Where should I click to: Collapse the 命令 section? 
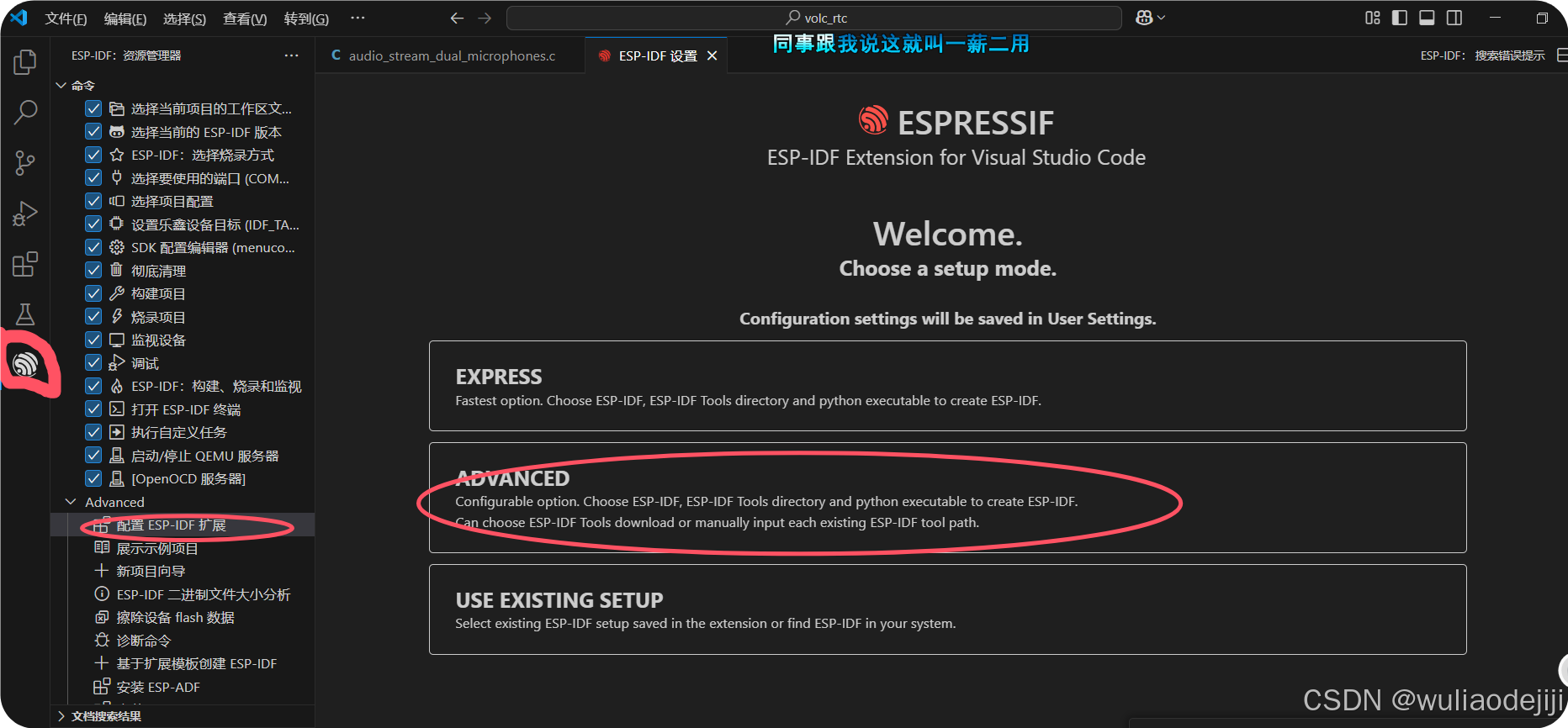point(61,86)
